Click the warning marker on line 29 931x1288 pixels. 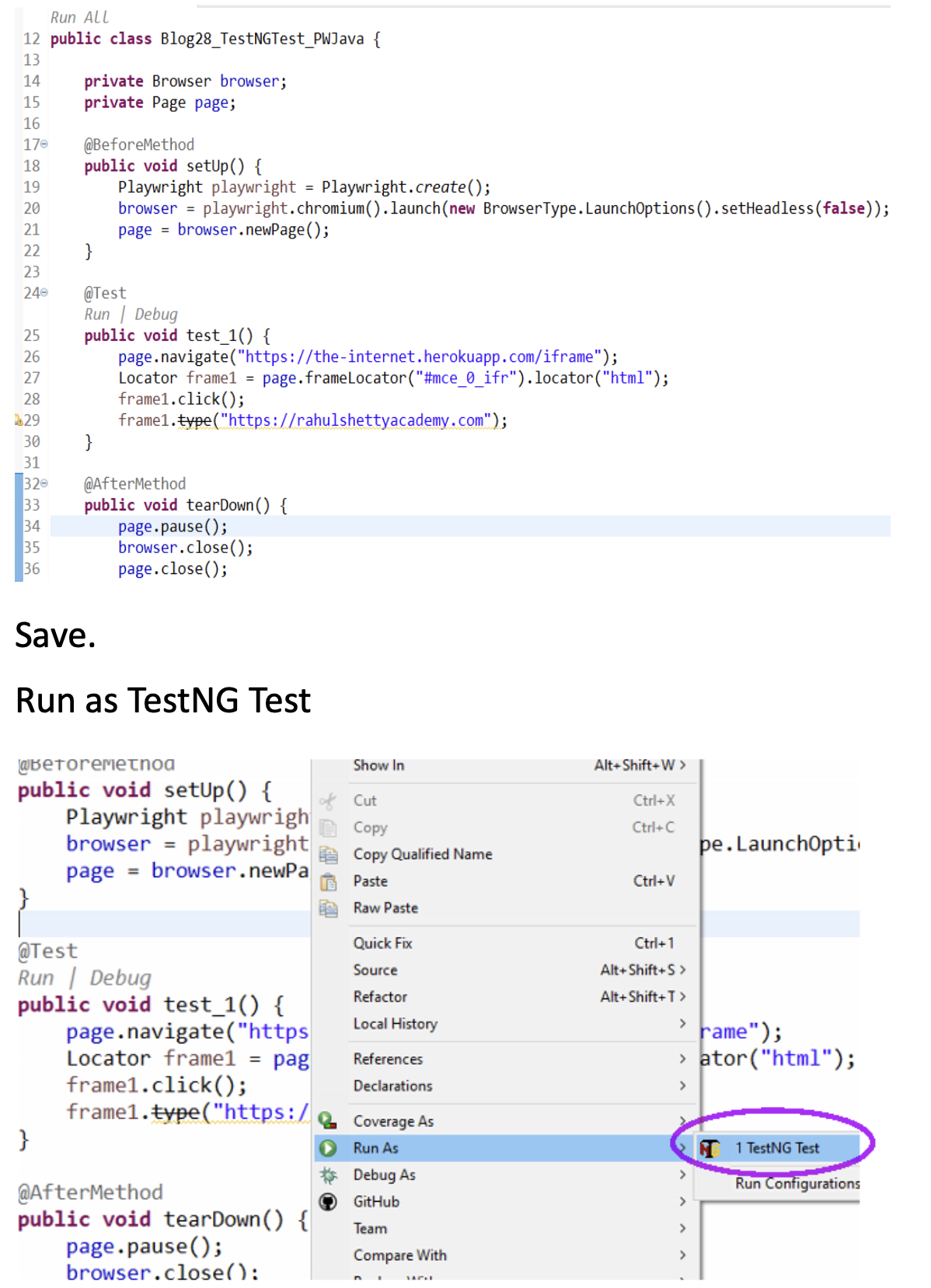[x=19, y=420]
